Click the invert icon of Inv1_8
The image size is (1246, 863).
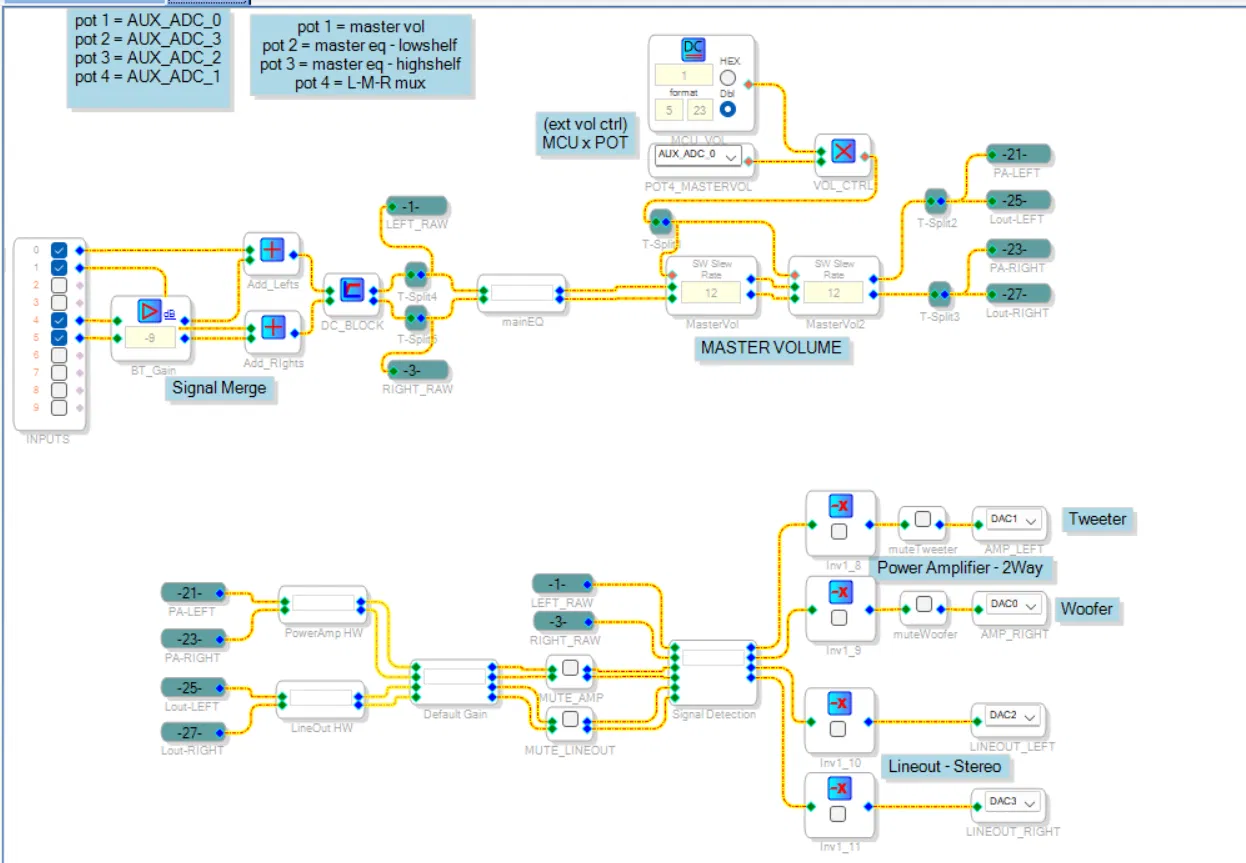[x=840, y=507]
